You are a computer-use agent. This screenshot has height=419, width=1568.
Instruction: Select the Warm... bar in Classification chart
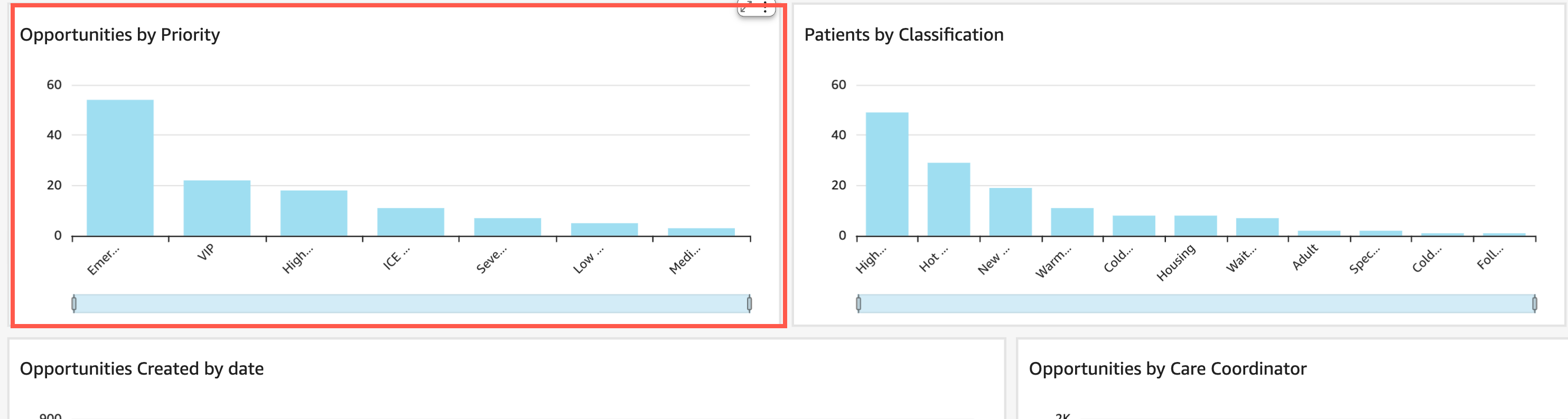tap(1072, 222)
